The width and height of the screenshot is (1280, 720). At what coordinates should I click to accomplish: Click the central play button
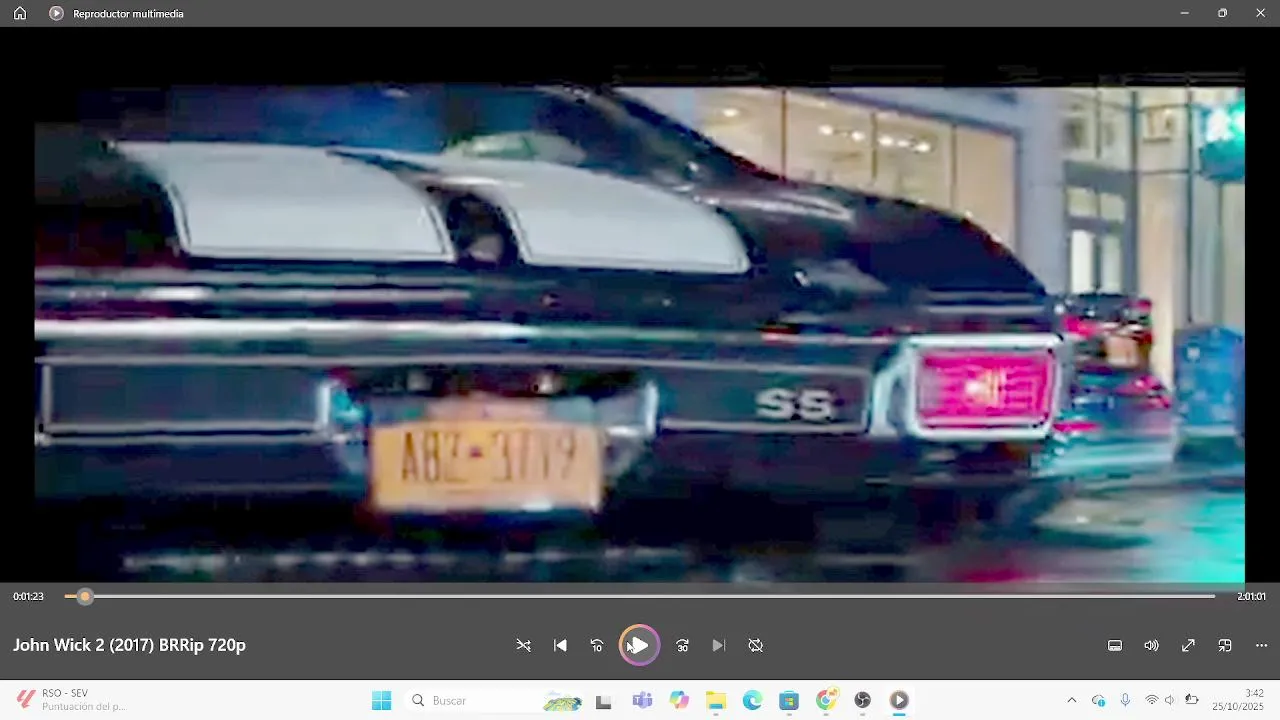(x=639, y=645)
